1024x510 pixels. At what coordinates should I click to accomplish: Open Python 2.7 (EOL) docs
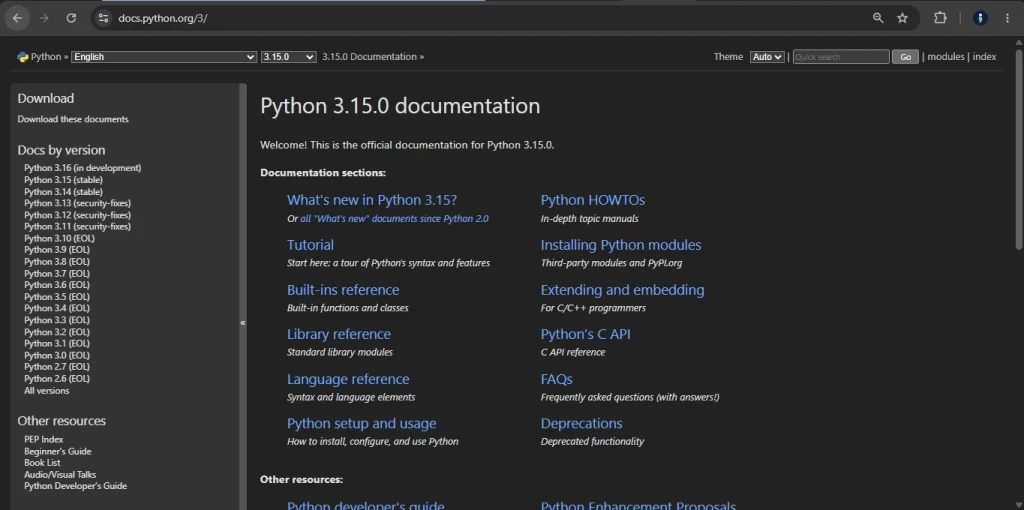(x=57, y=367)
